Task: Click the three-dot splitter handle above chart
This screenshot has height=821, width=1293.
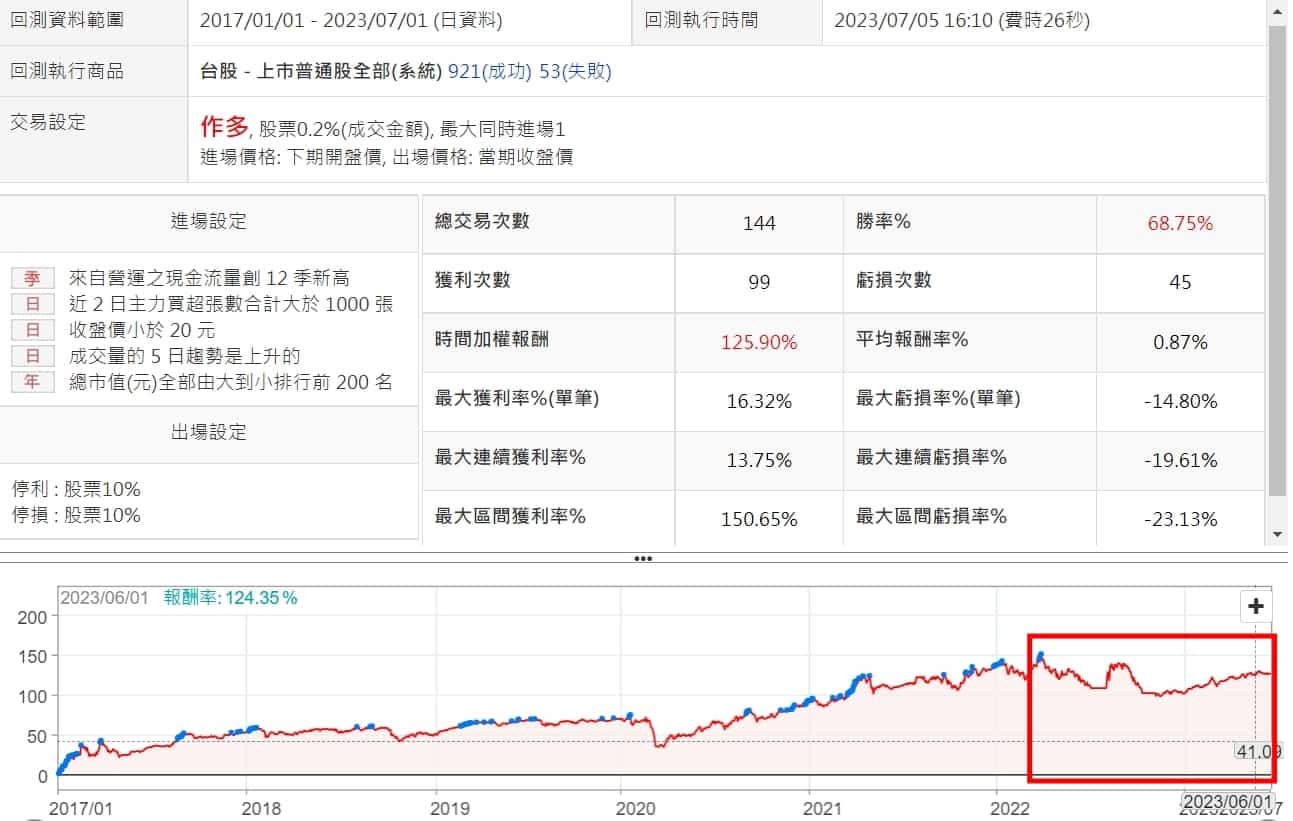Action: [x=643, y=559]
